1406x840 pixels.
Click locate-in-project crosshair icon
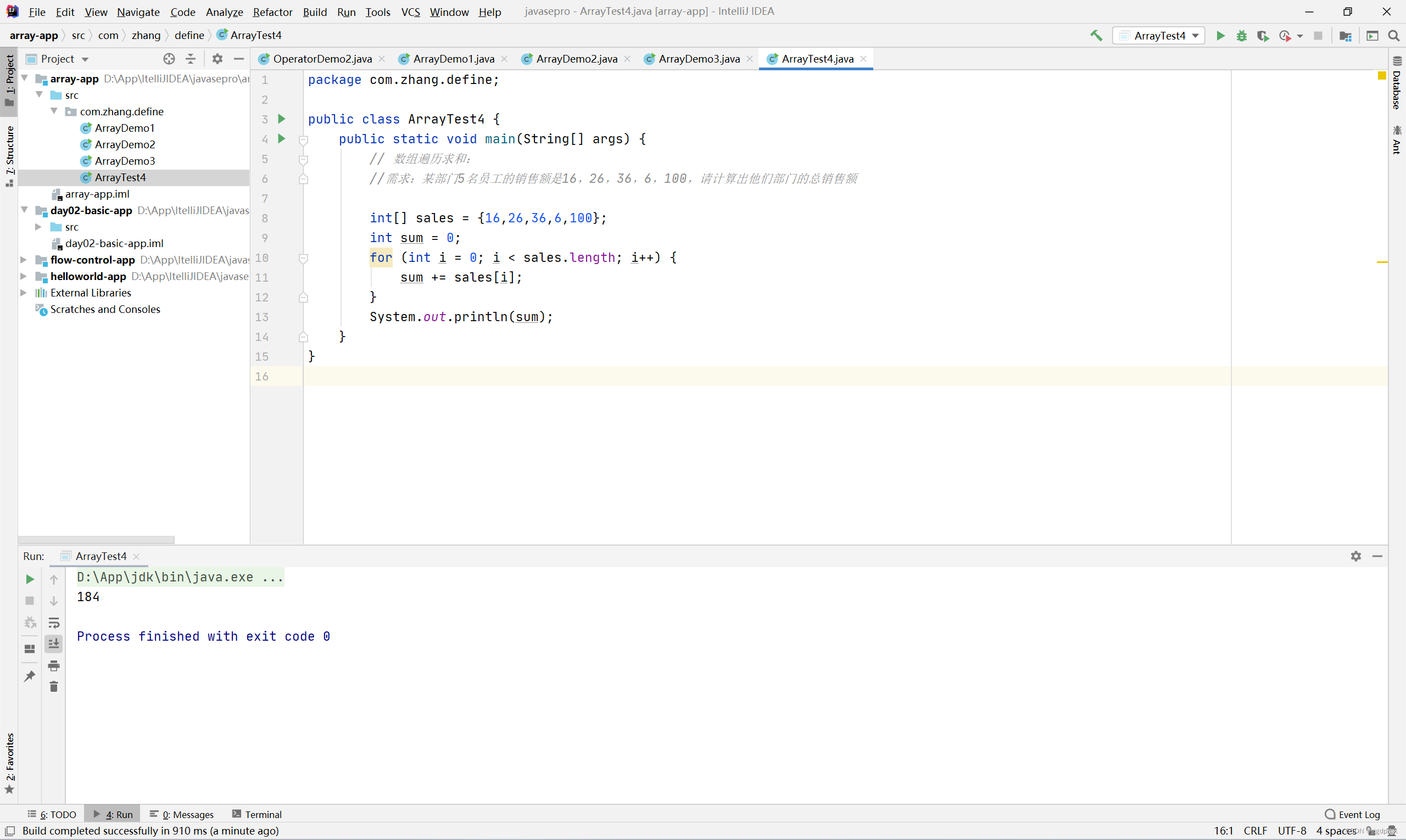coord(169,59)
